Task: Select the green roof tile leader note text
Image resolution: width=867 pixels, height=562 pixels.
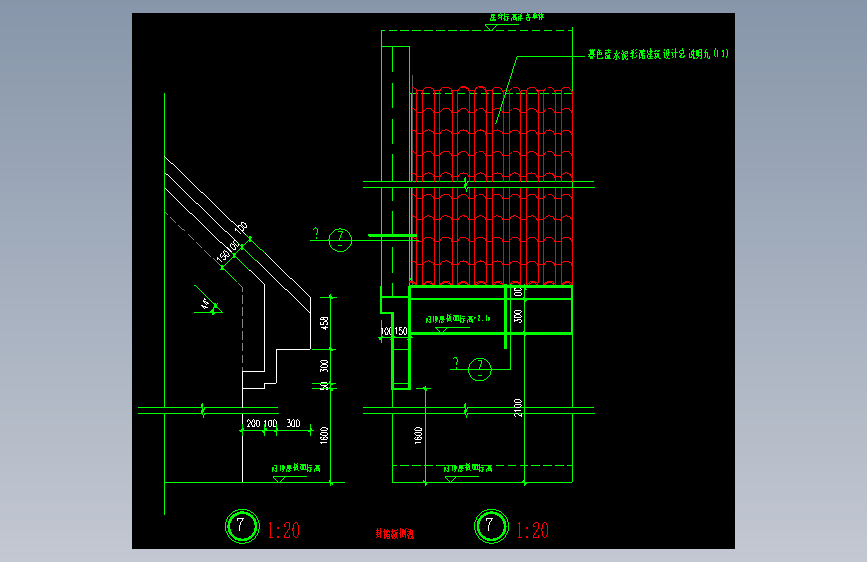Action: pos(658,54)
